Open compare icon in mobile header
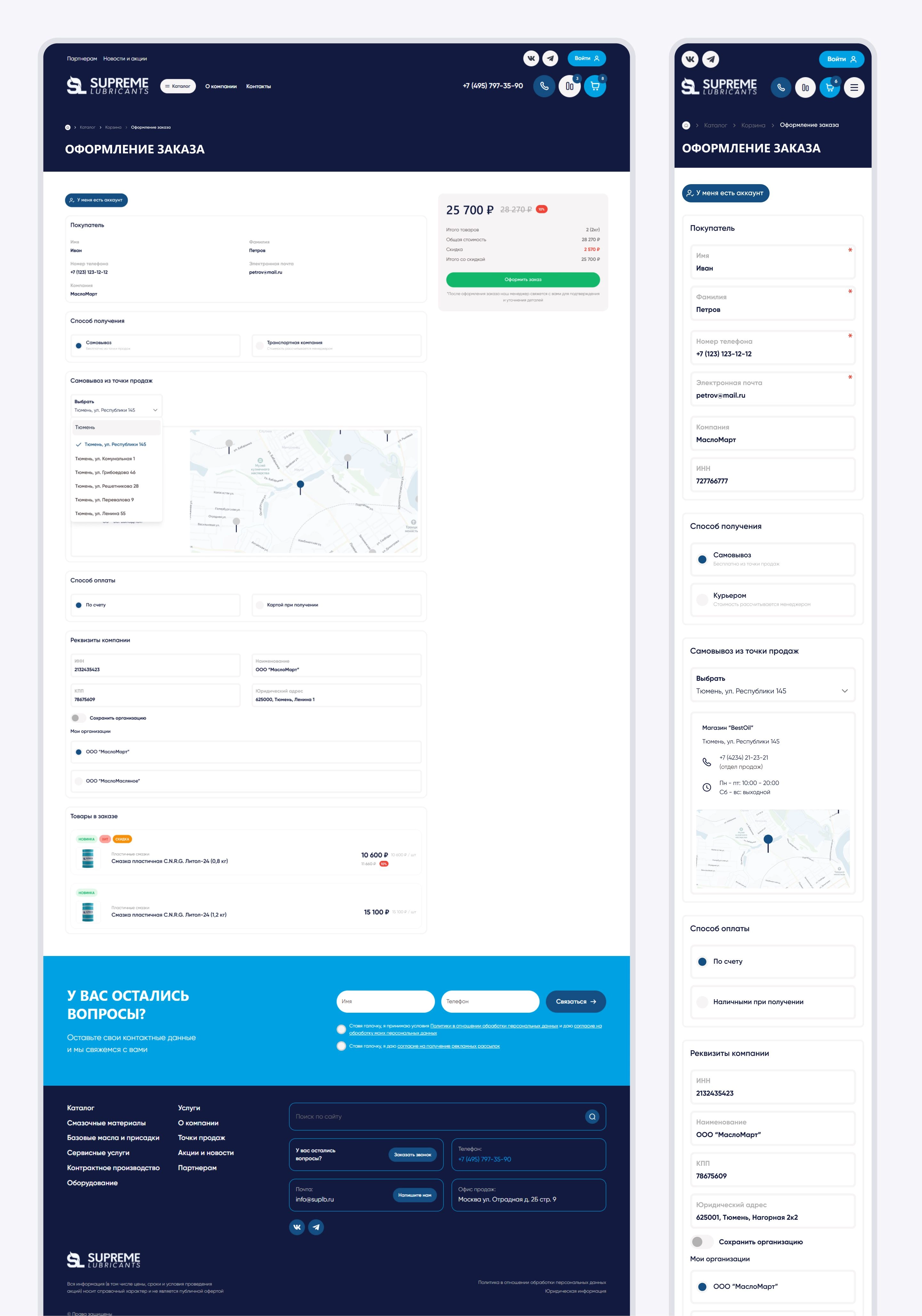Screen dimensions: 922x1316 click(805, 88)
